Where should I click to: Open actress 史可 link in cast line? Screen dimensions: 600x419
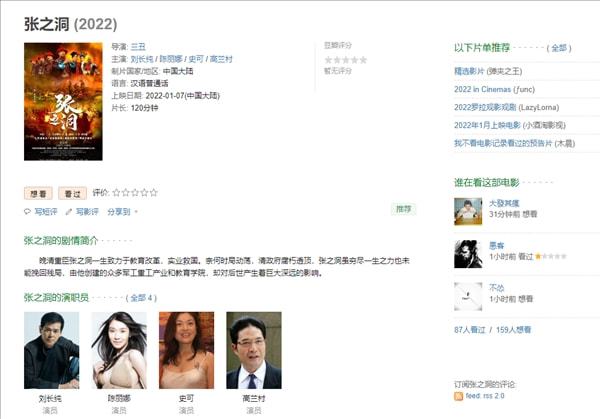(196, 59)
